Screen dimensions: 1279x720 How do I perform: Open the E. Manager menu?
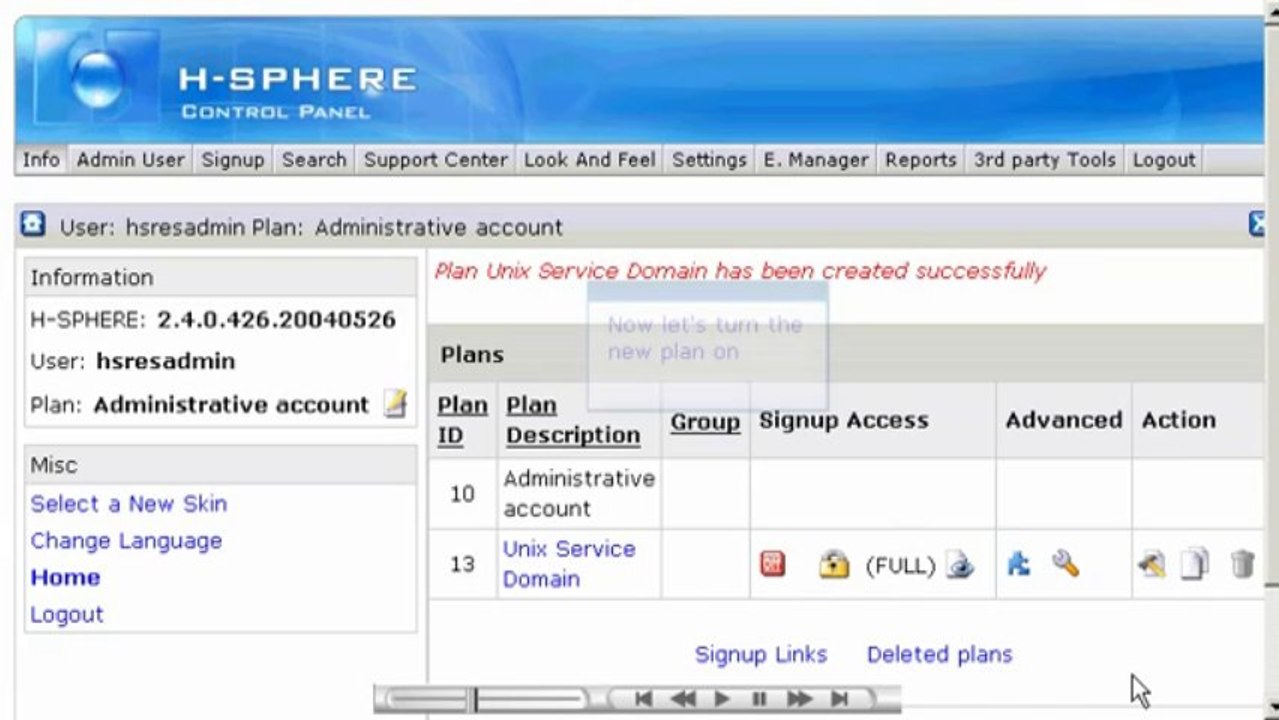816,160
